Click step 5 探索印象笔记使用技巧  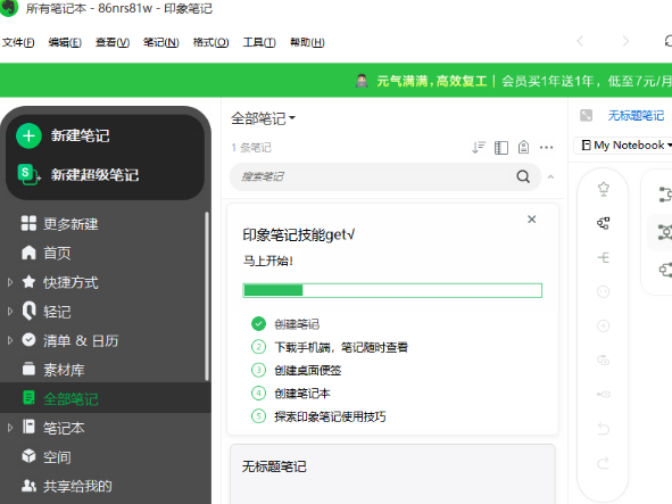tap(330, 417)
